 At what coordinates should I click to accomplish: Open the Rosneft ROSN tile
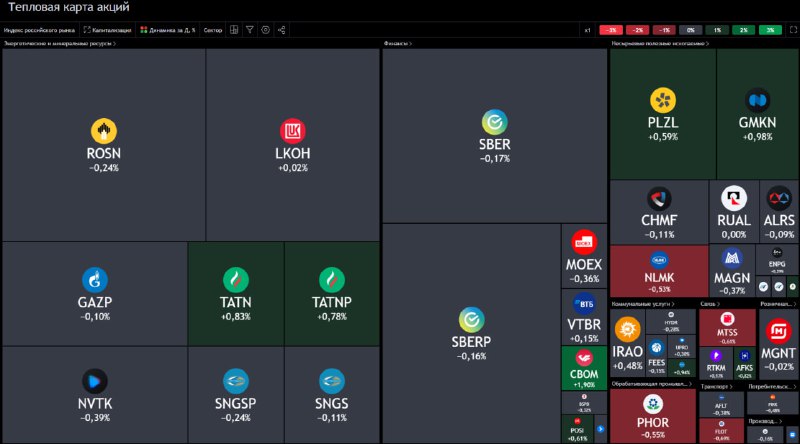(104, 145)
